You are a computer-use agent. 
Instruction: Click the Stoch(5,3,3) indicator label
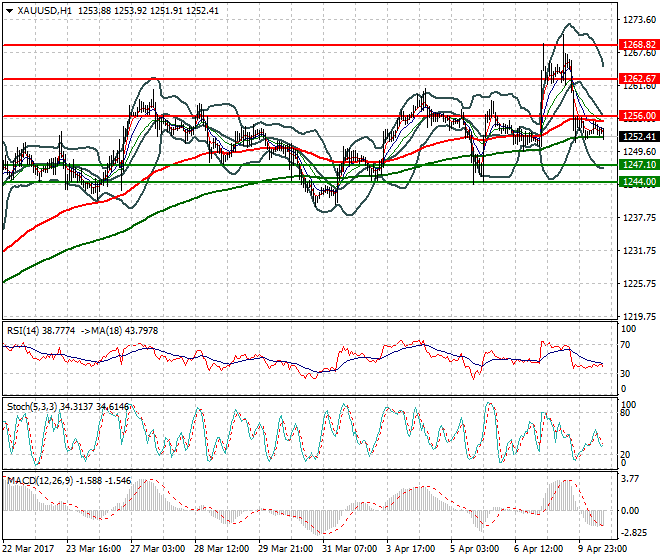32,407
